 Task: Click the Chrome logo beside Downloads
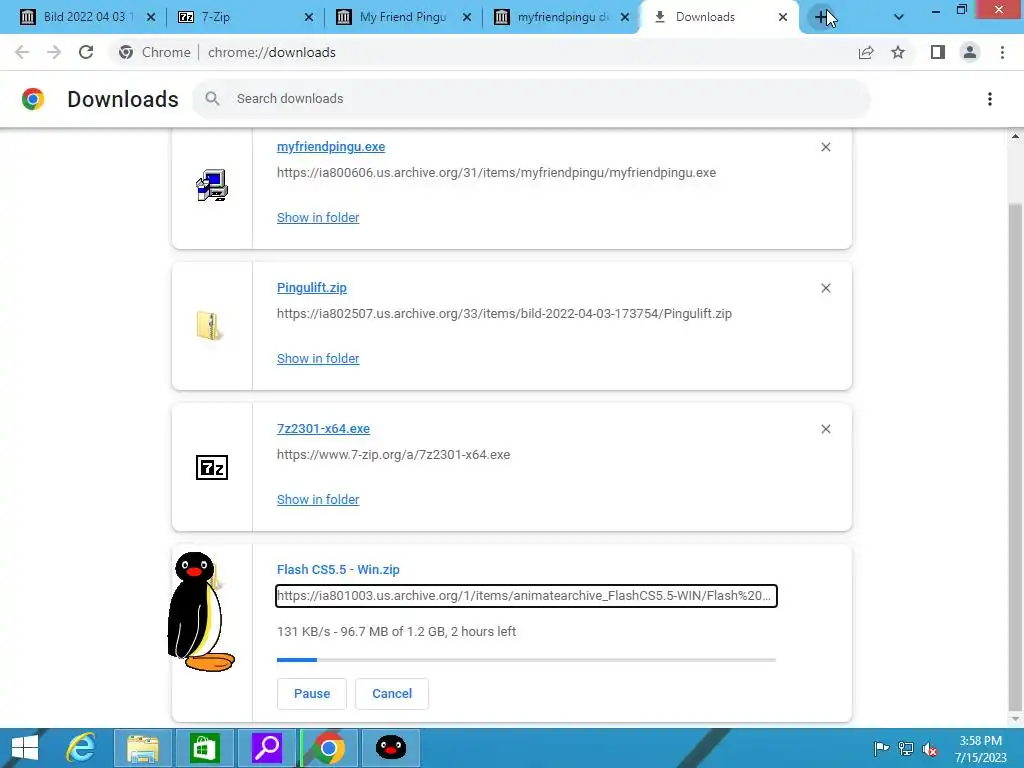coord(33,99)
